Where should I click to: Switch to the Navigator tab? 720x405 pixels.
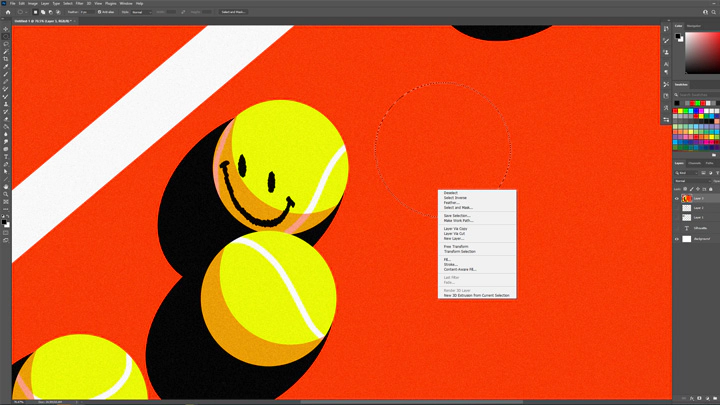(x=694, y=26)
